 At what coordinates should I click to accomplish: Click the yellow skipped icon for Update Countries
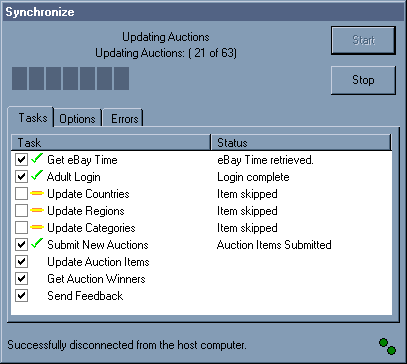pos(37,193)
